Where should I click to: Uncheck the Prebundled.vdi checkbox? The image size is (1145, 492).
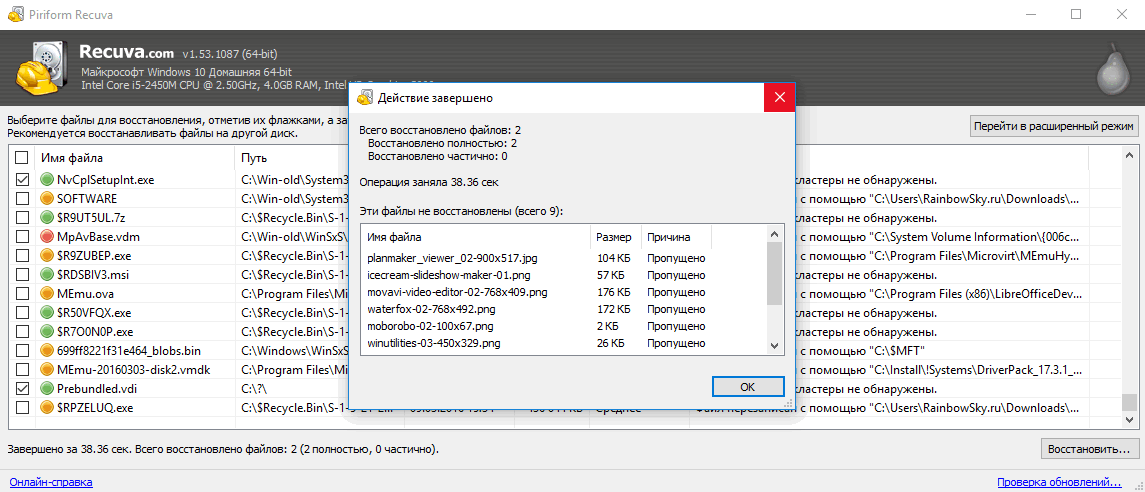[x=22, y=388]
